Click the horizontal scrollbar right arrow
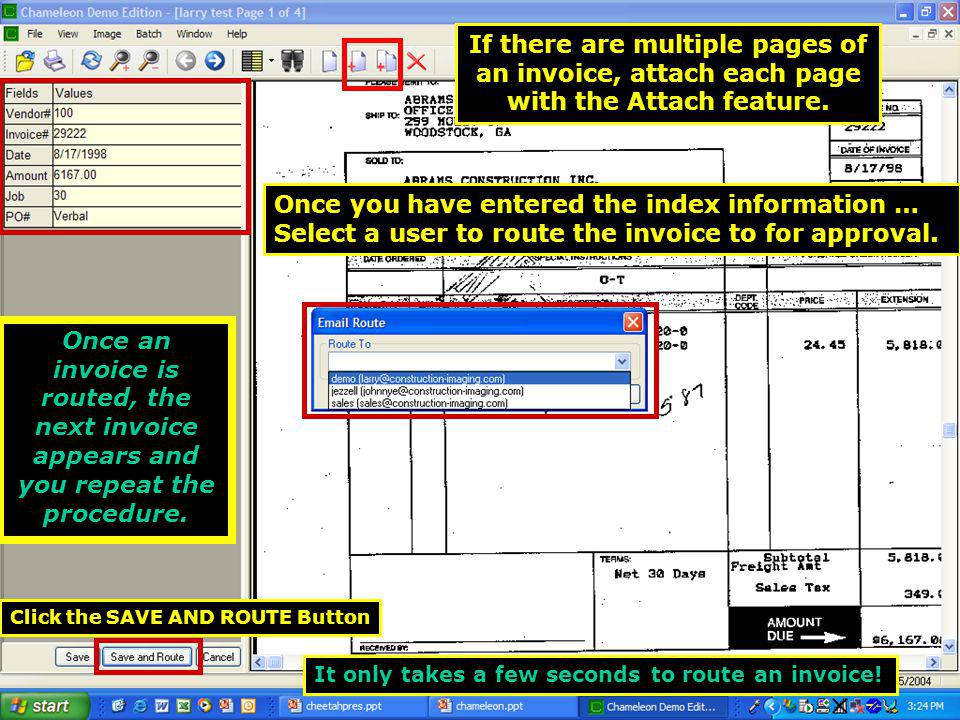The width and height of the screenshot is (960, 720). click(934, 662)
